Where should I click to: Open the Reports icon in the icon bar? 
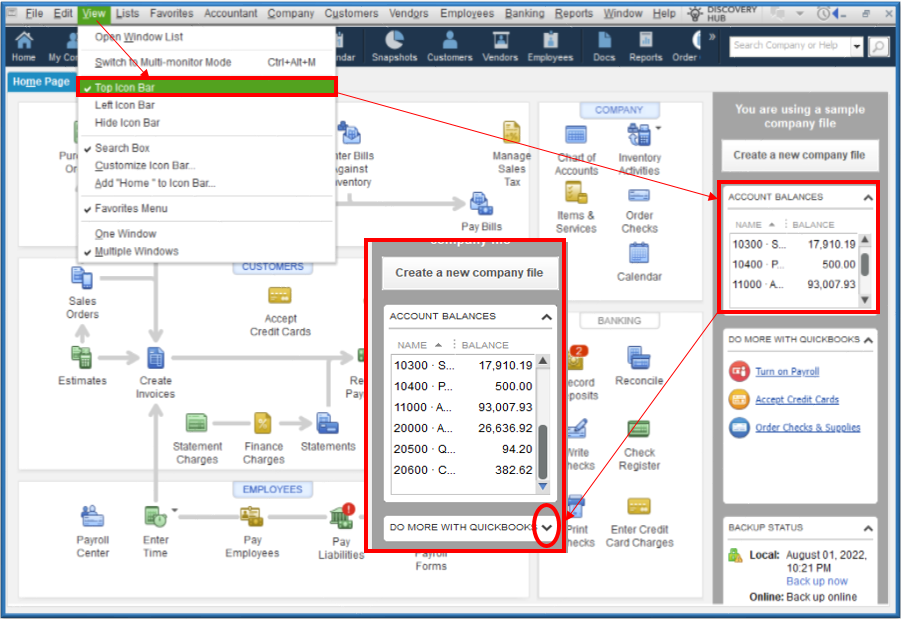click(645, 47)
